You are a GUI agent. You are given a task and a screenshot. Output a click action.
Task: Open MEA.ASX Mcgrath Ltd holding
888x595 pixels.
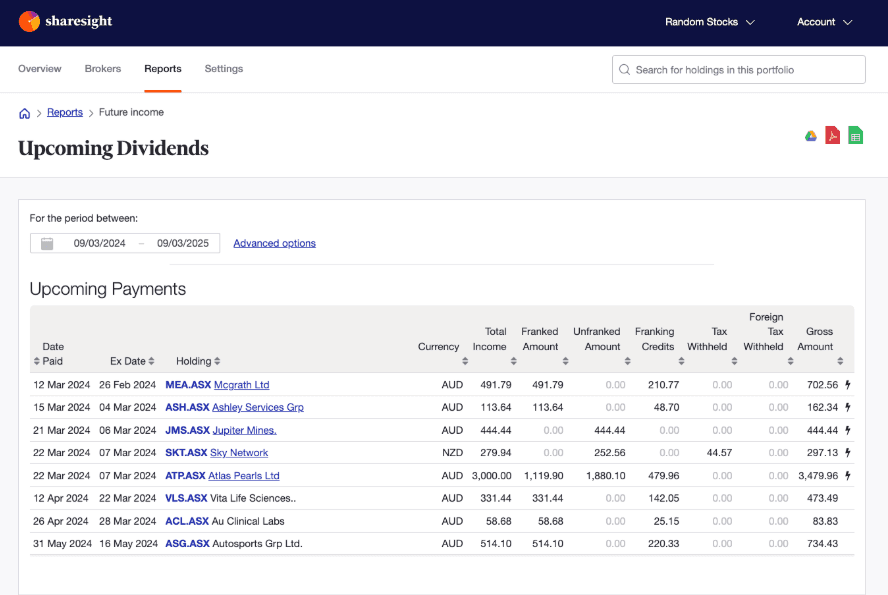[x=217, y=385]
